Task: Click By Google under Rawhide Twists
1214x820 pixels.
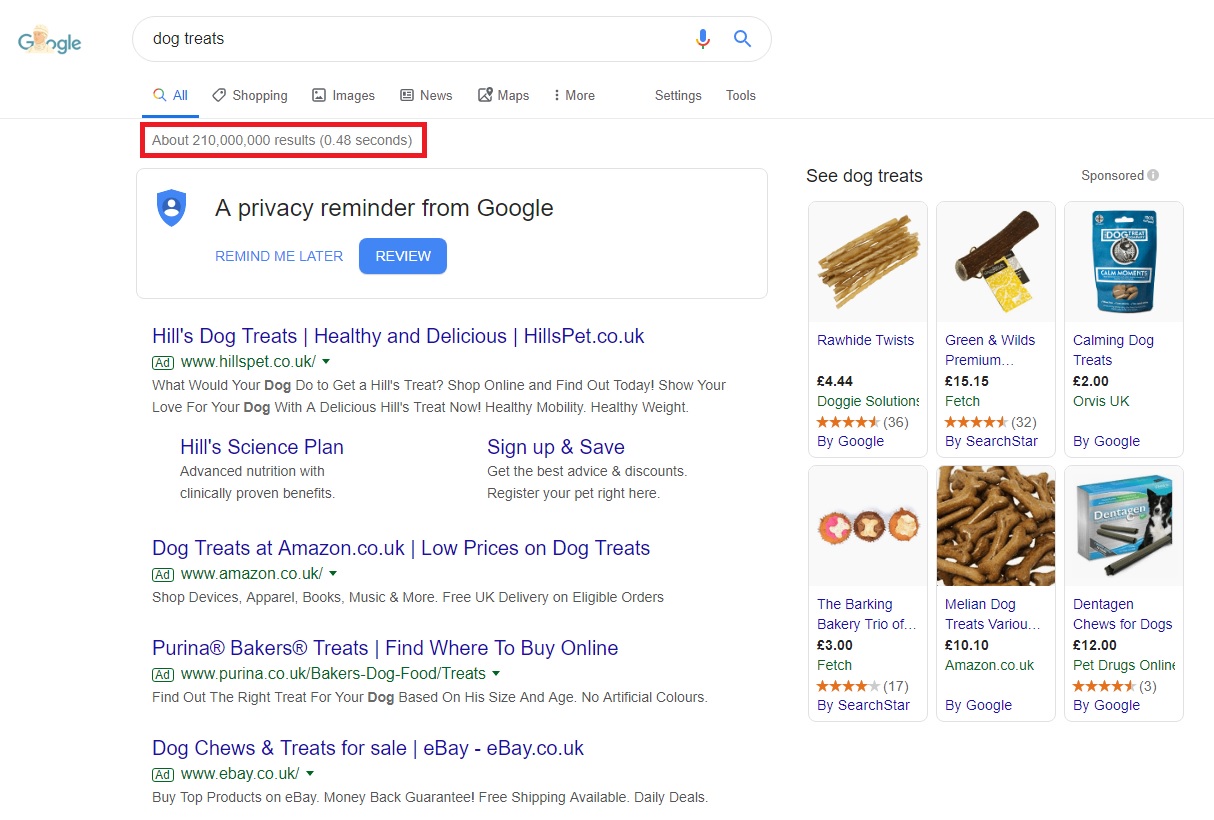Action: (851, 441)
